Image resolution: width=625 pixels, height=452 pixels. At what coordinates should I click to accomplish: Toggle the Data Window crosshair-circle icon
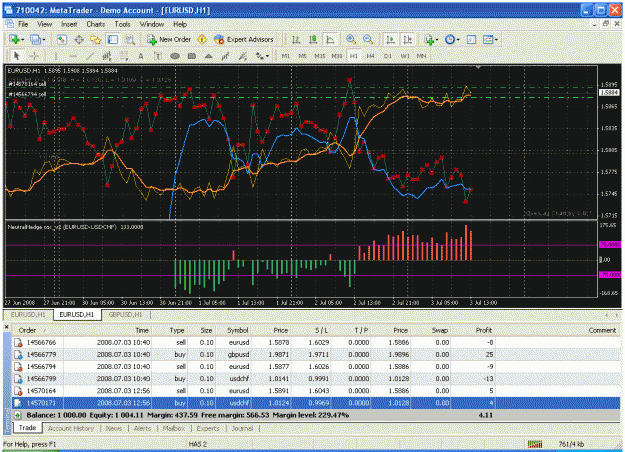tap(79, 39)
